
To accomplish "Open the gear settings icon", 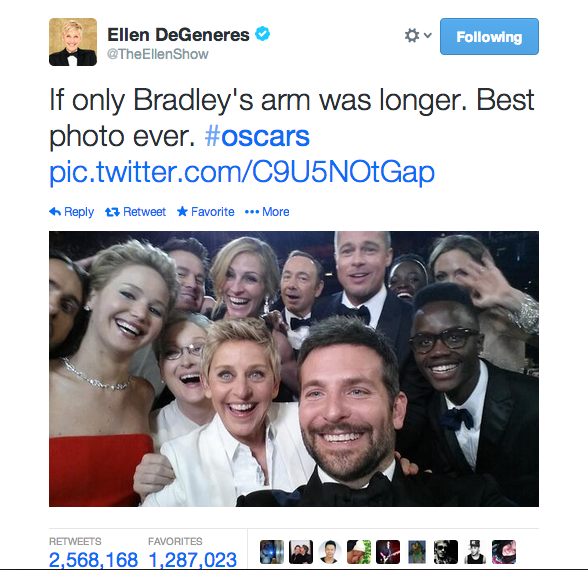I will pyautogui.click(x=412, y=36).
